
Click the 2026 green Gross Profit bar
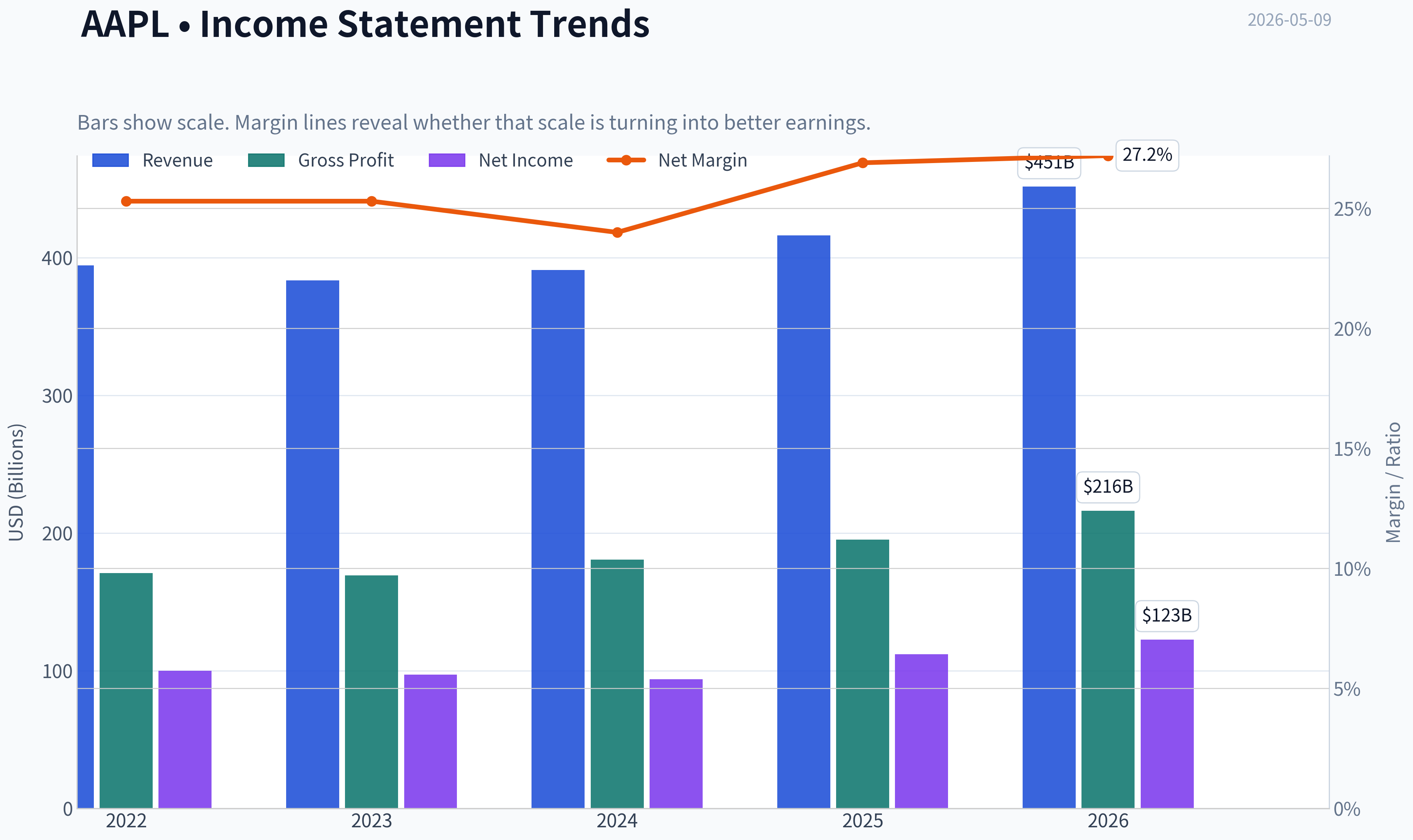[1108, 660]
